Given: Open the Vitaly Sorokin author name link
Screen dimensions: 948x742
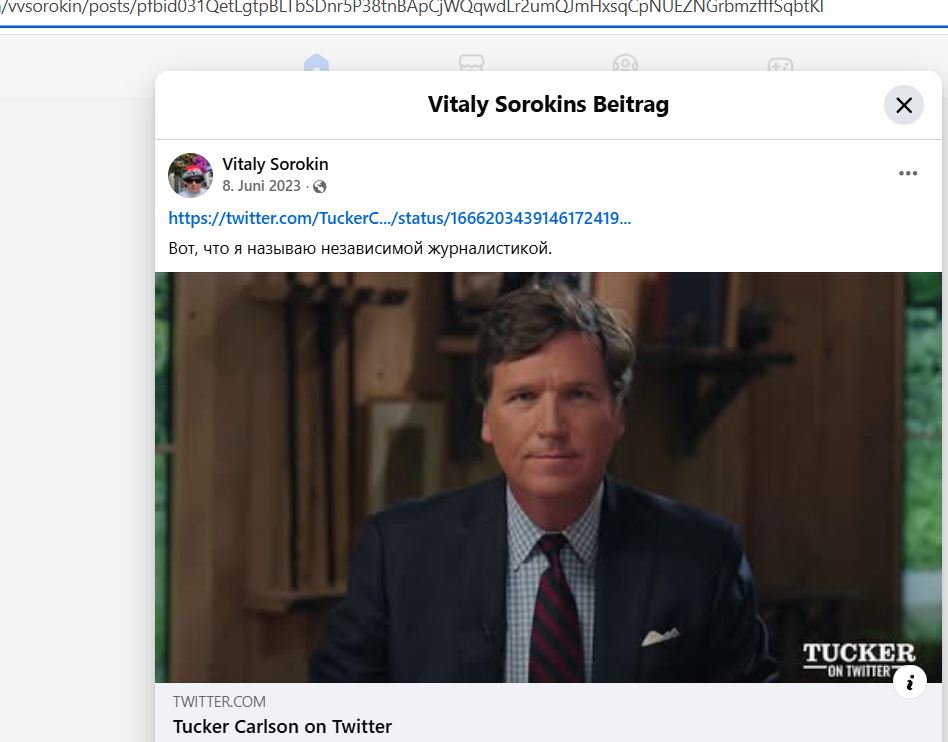Looking at the screenshot, I should click(x=275, y=164).
